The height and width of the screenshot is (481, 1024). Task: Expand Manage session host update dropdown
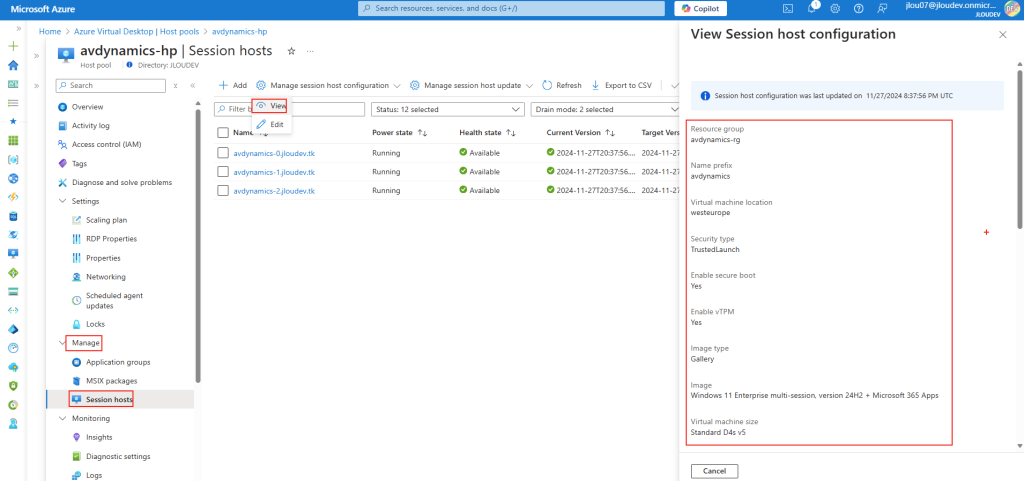pyautogui.click(x=471, y=85)
